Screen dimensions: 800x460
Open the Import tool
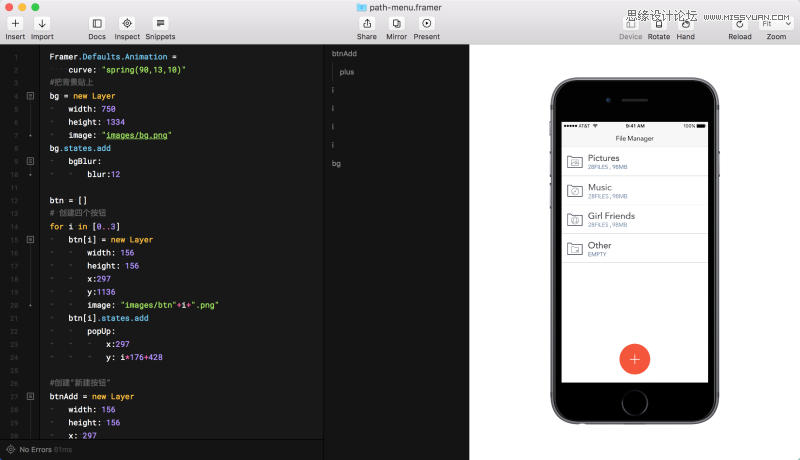coord(42,23)
